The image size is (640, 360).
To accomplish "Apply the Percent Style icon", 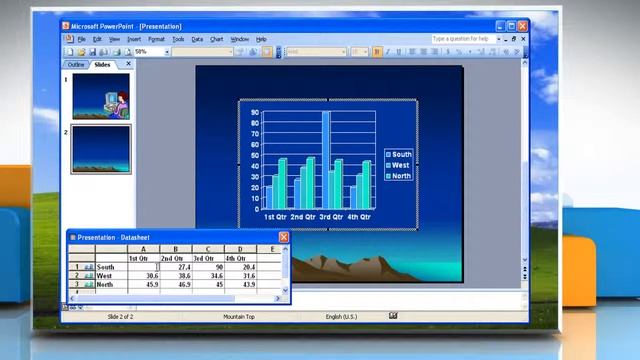I will click(459, 52).
